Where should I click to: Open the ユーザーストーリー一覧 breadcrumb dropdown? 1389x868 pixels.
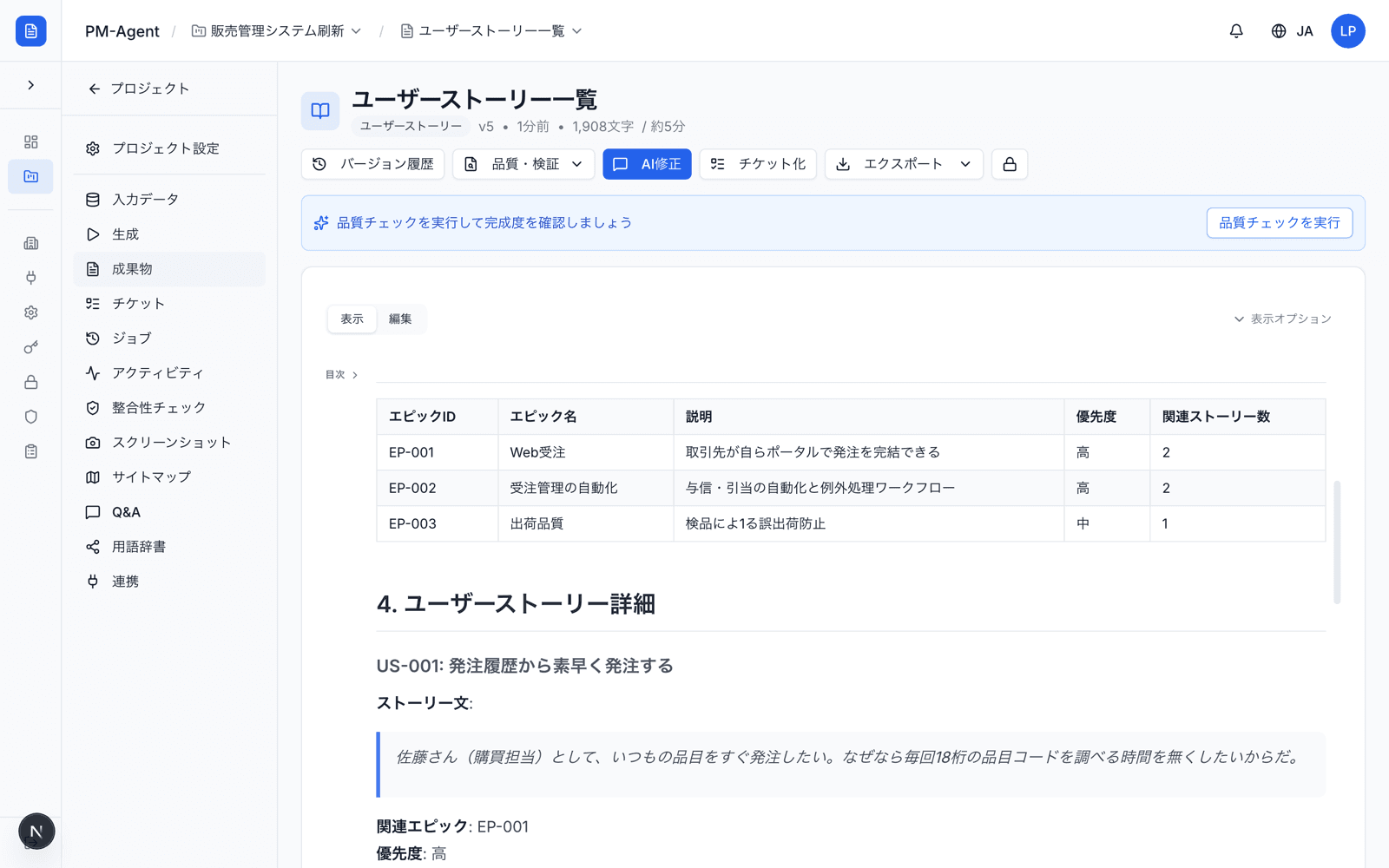(491, 31)
